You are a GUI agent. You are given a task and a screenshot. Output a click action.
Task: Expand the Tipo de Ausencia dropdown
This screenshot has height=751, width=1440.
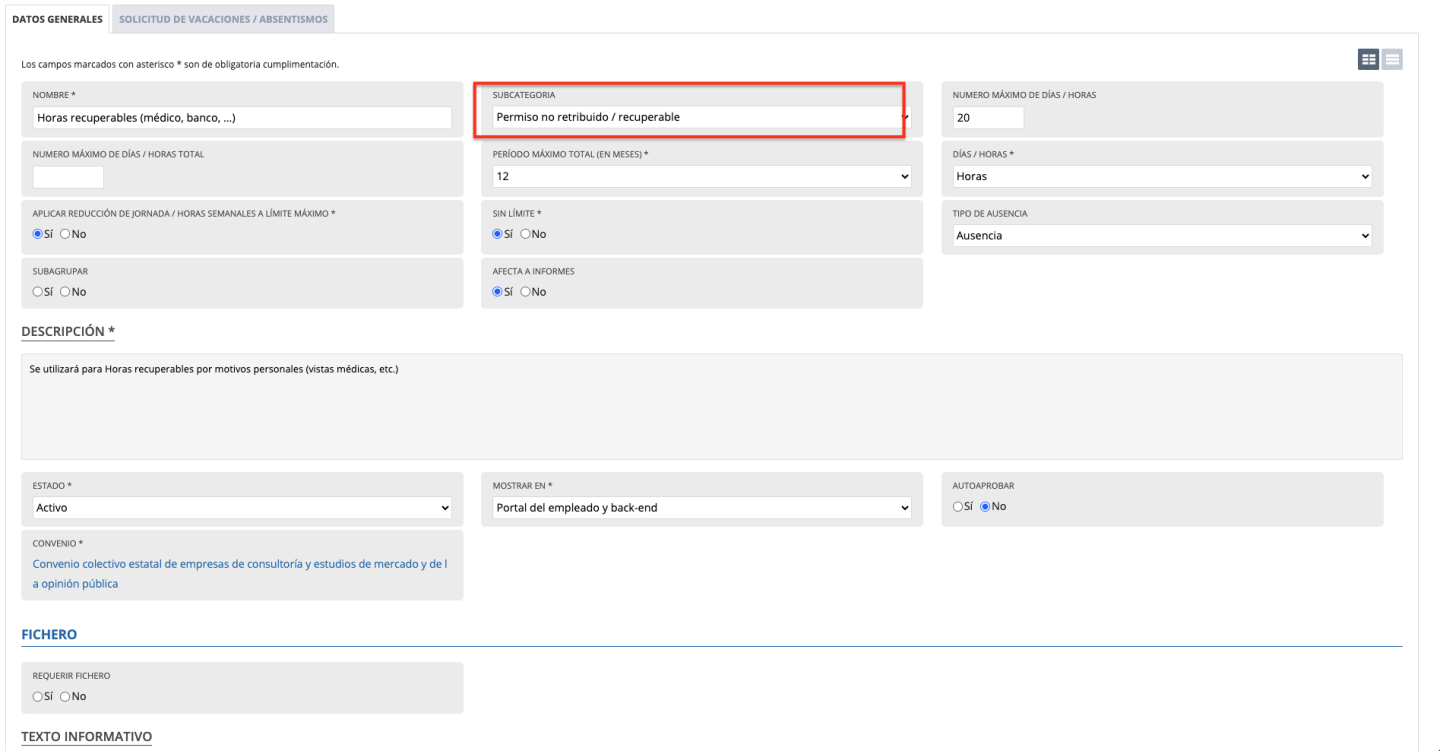(x=1161, y=236)
